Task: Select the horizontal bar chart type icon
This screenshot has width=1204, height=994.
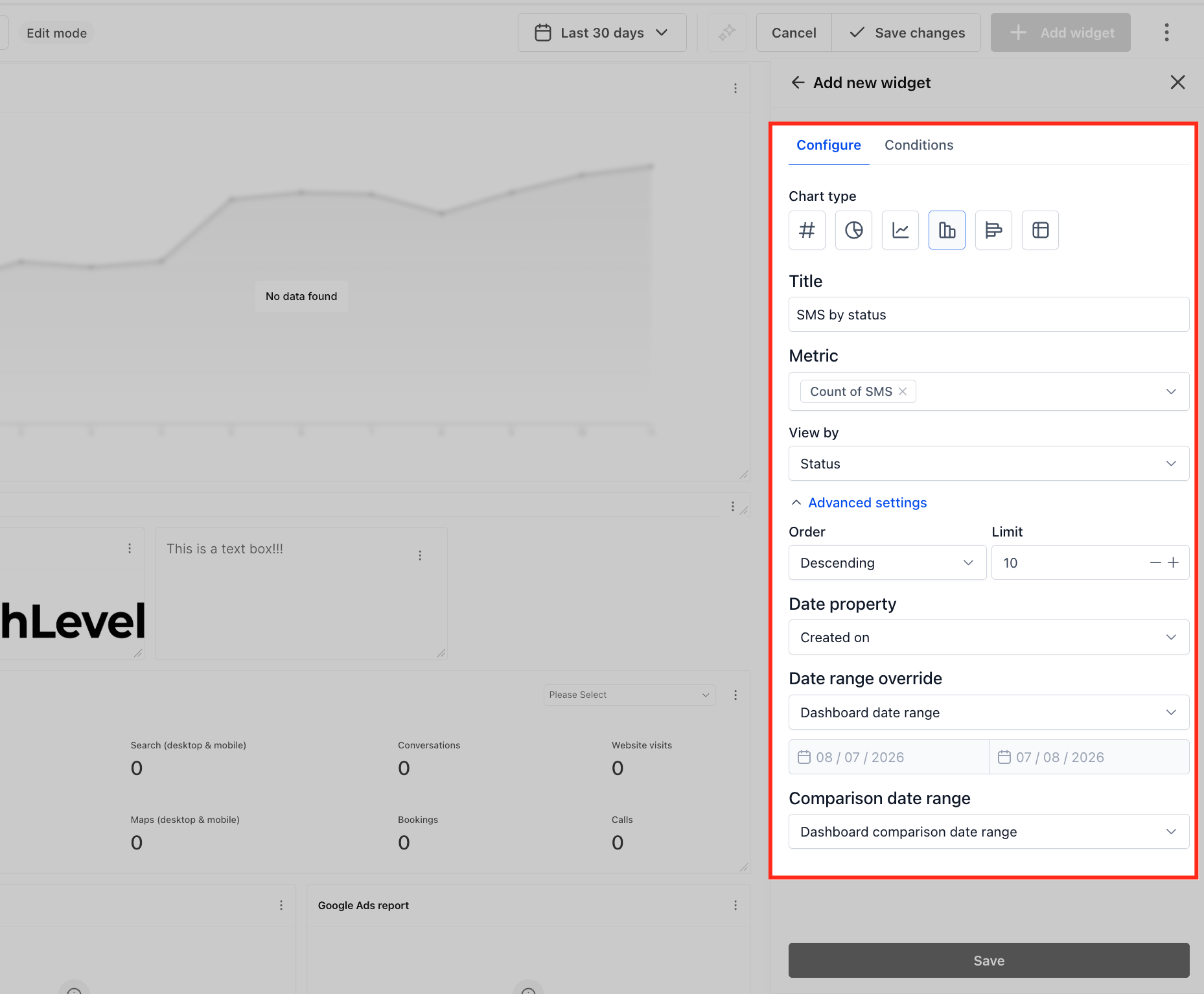Action: [993, 230]
